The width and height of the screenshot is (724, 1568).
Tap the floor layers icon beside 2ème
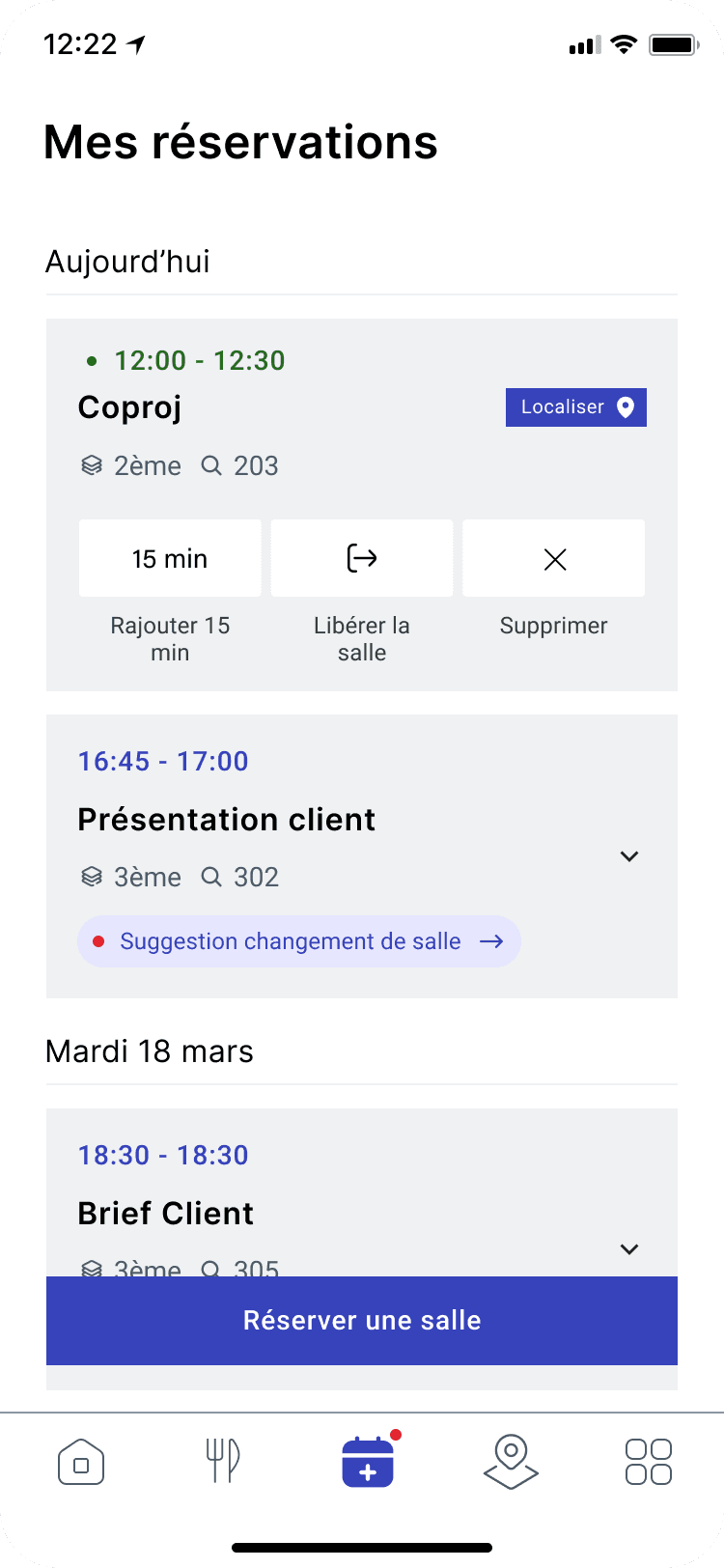click(x=92, y=466)
